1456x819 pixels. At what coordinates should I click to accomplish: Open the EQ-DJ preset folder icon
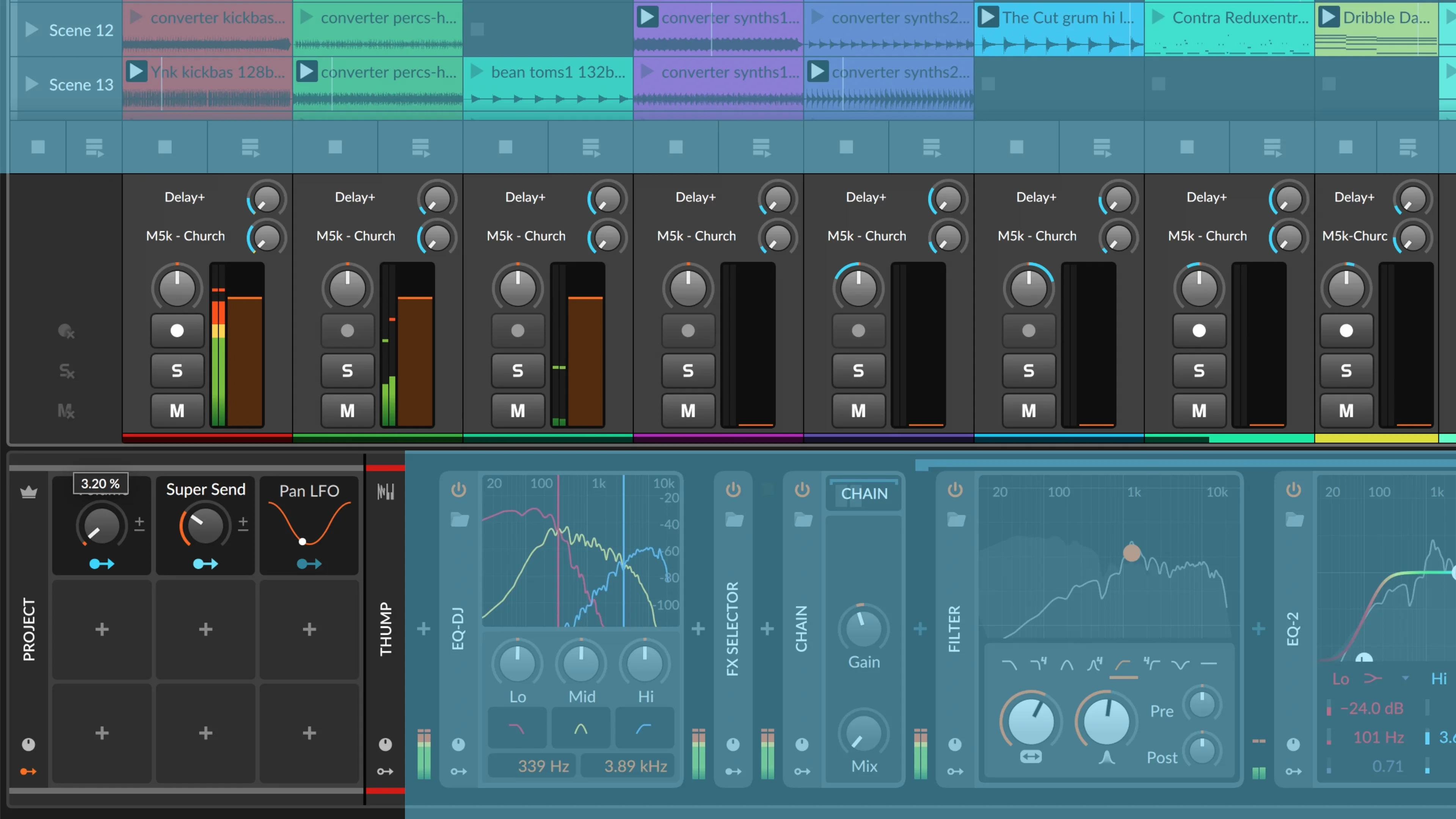[x=460, y=519]
